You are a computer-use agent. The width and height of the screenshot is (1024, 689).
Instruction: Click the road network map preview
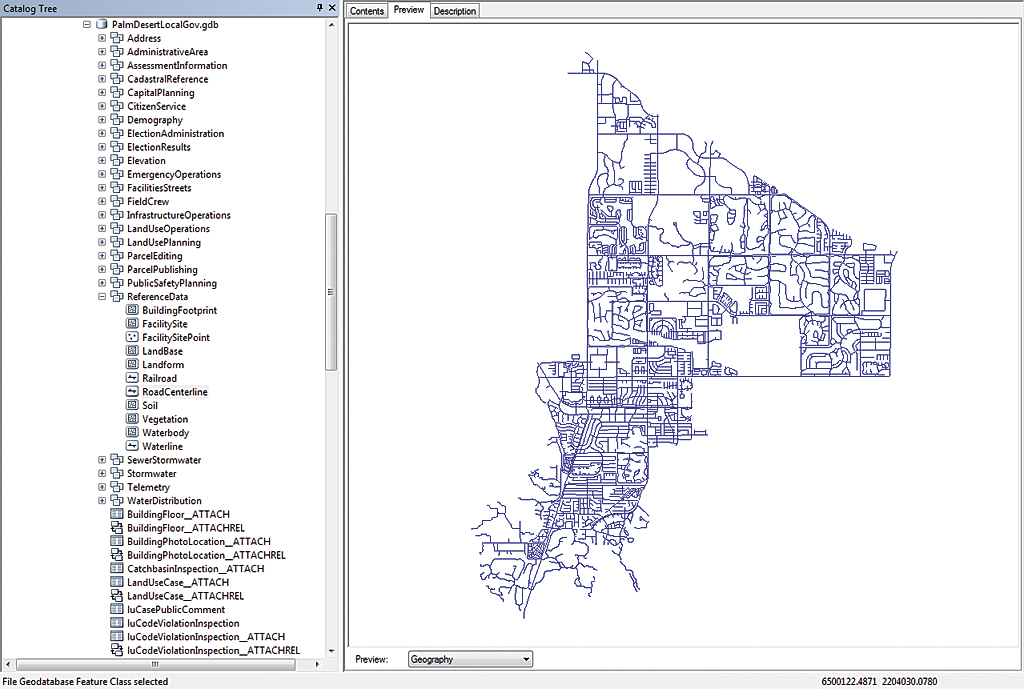(684, 335)
